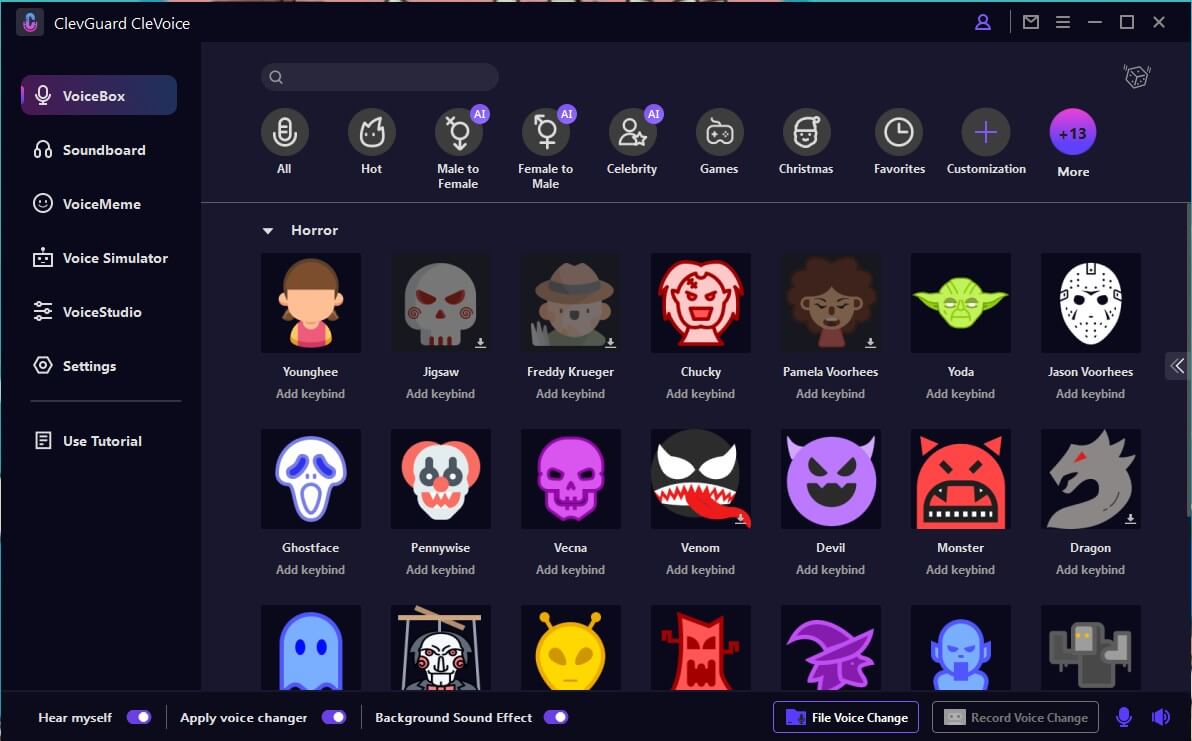1192x741 pixels.
Task: Apply the Yoda voice
Action: (961, 302)
